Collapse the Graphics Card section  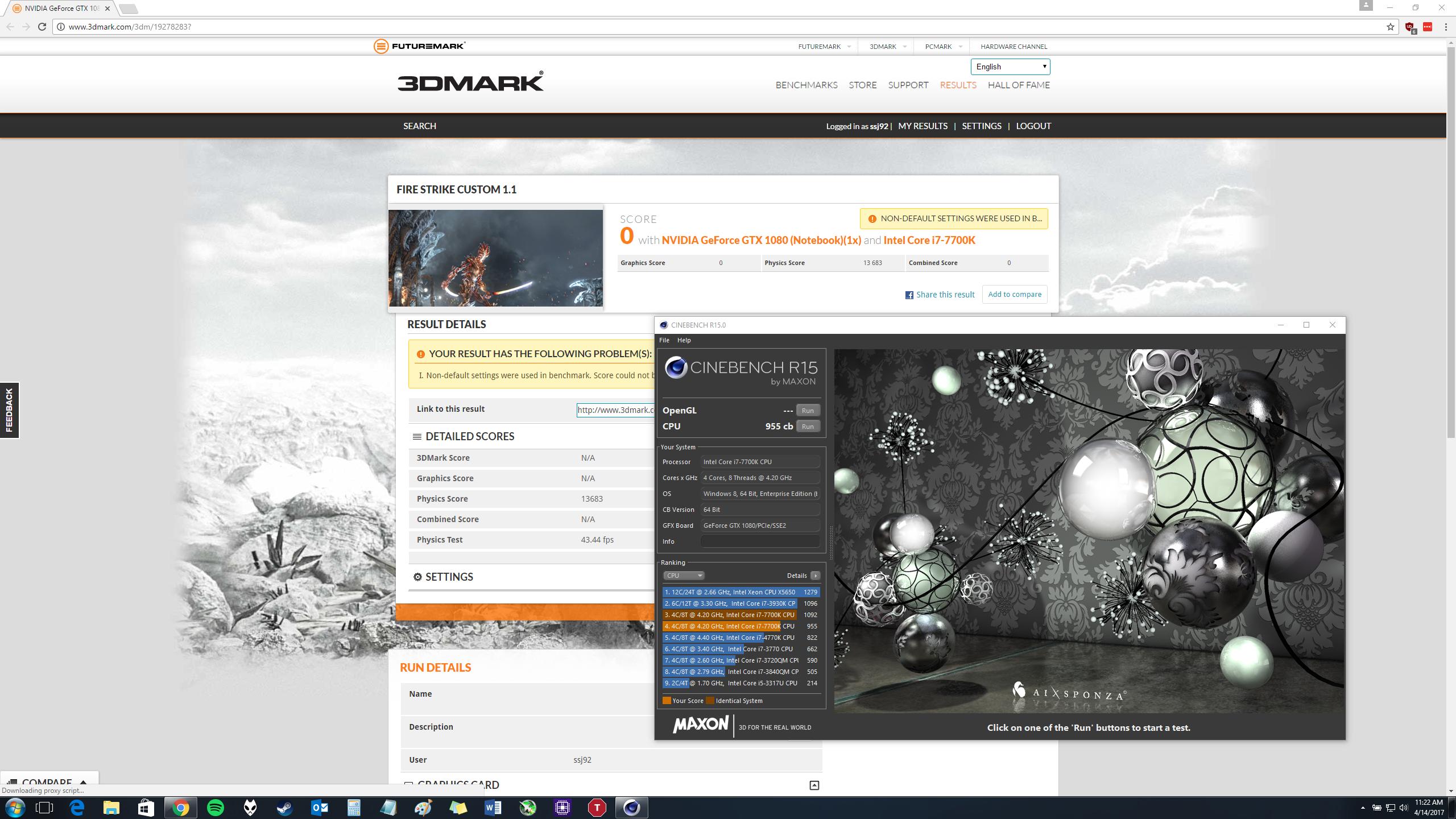[814, 785]
